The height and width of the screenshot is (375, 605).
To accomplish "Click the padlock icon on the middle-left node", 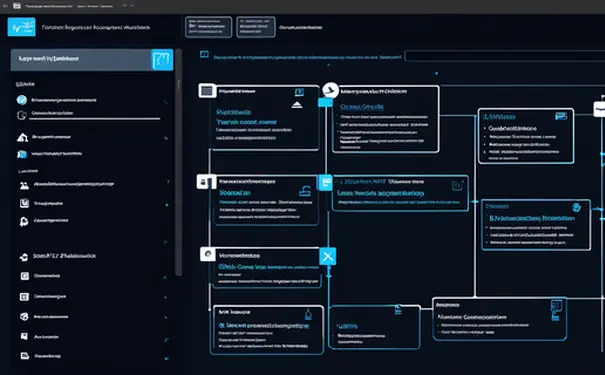I will pos(305,191).
